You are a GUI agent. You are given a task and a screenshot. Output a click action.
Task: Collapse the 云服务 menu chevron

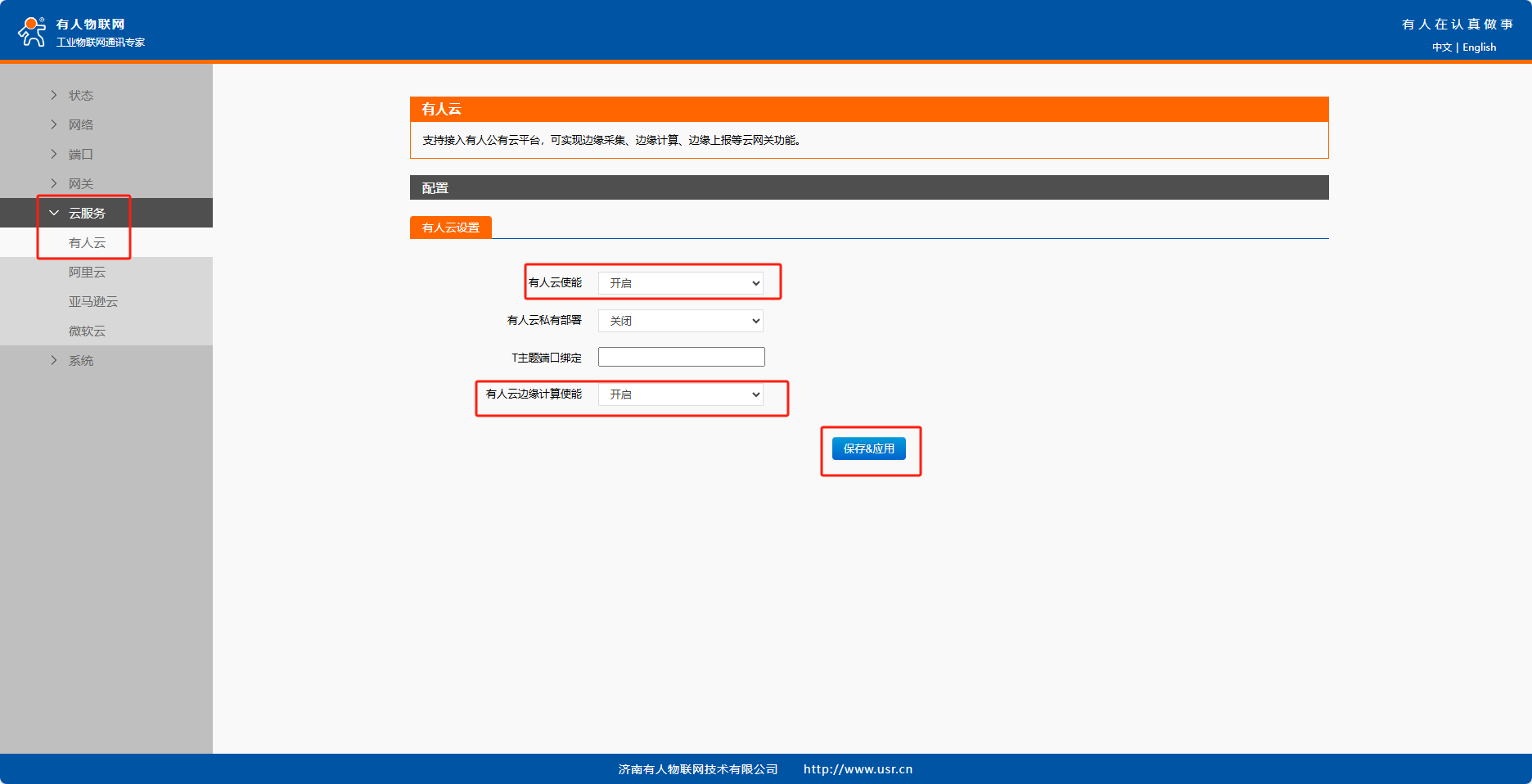54,213
